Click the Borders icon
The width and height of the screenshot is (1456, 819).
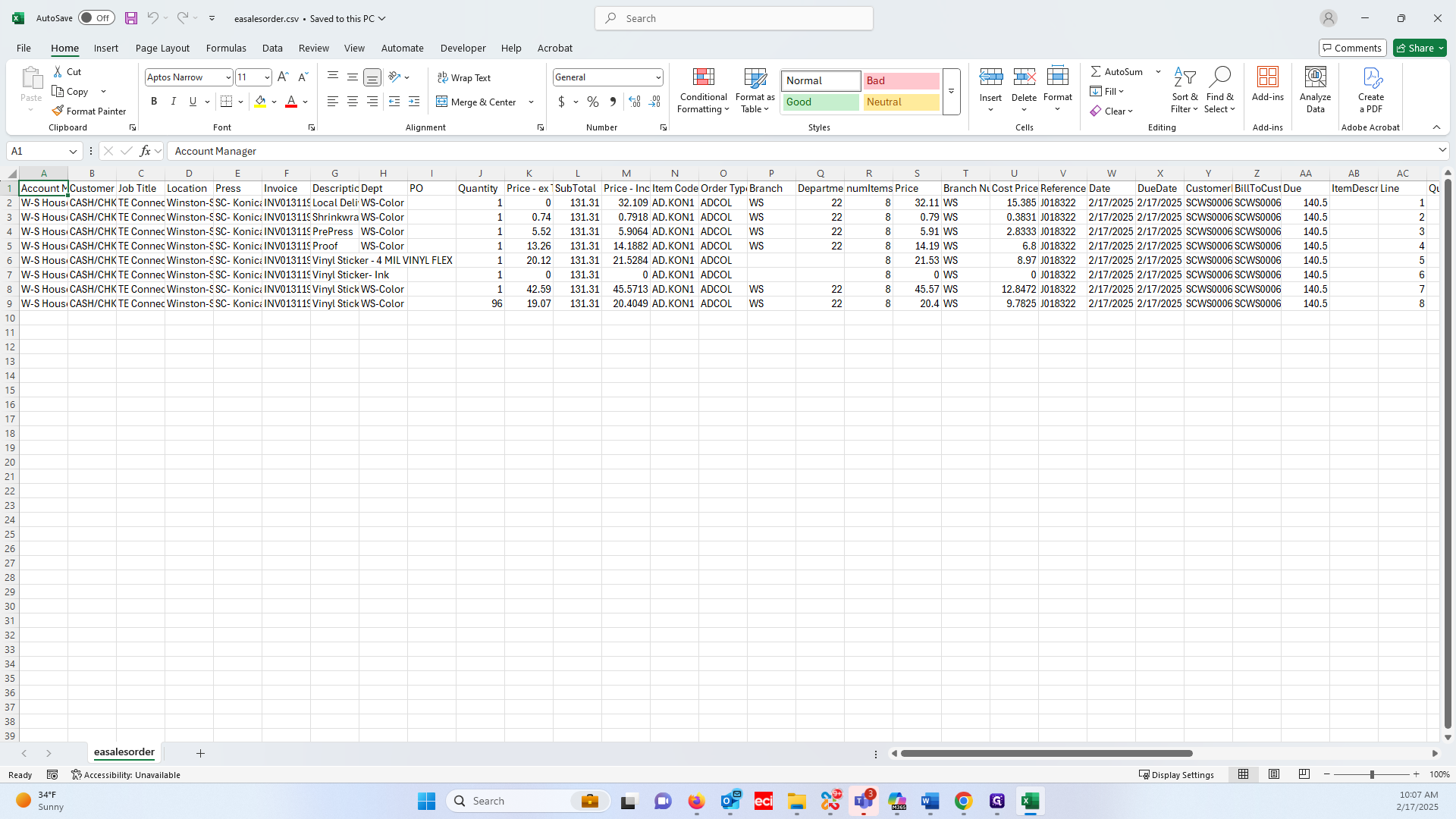coord(226,102)
